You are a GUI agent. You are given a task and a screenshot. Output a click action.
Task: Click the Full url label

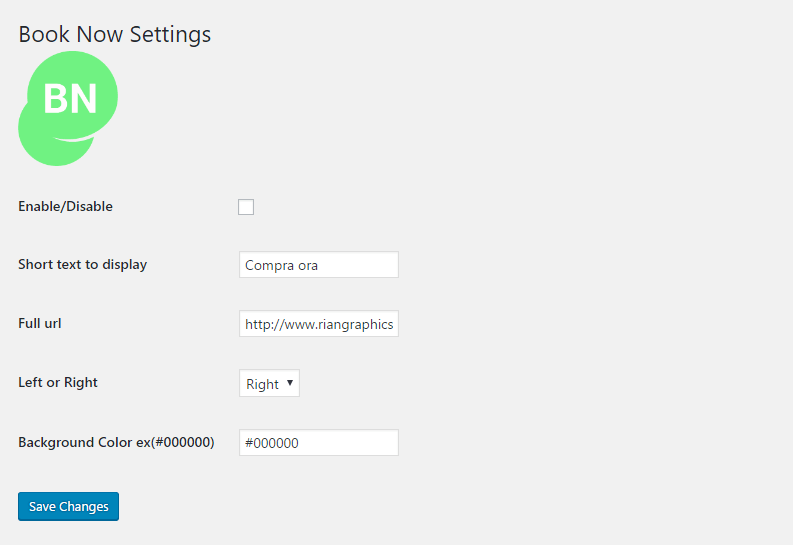click(39, 323)
